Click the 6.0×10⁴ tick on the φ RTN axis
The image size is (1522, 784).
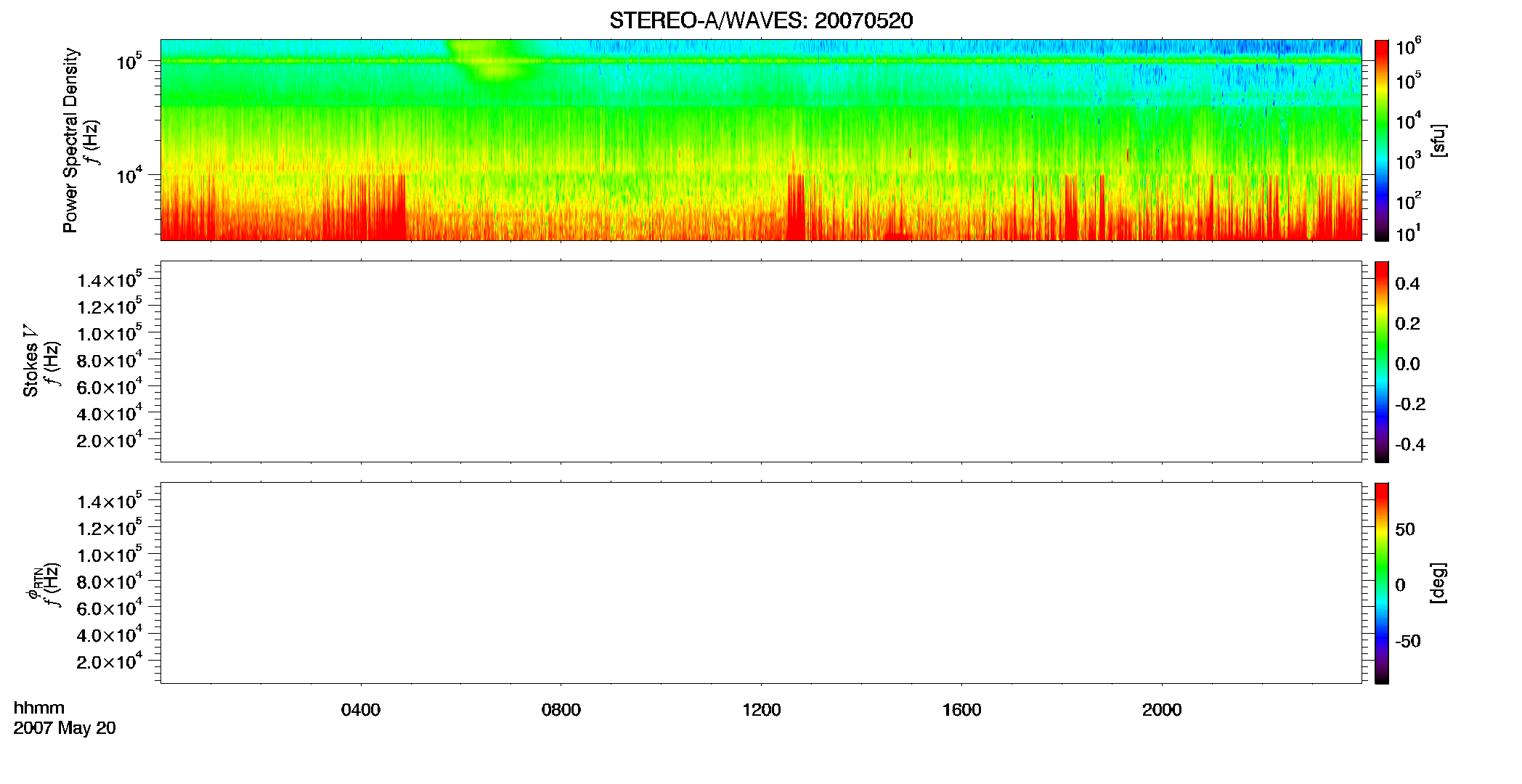pyautogui.click(x=110, y=608)
